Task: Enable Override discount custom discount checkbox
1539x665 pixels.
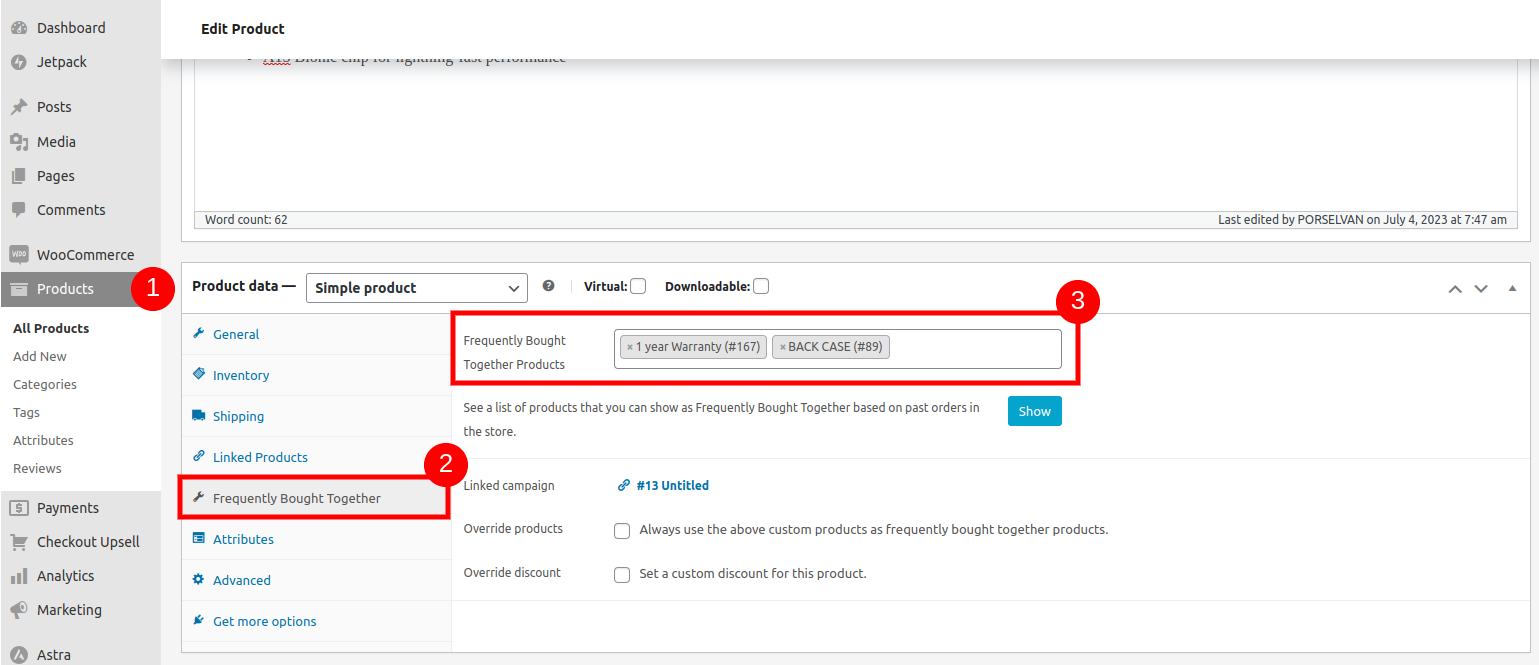Action: [x=622, y=575]
